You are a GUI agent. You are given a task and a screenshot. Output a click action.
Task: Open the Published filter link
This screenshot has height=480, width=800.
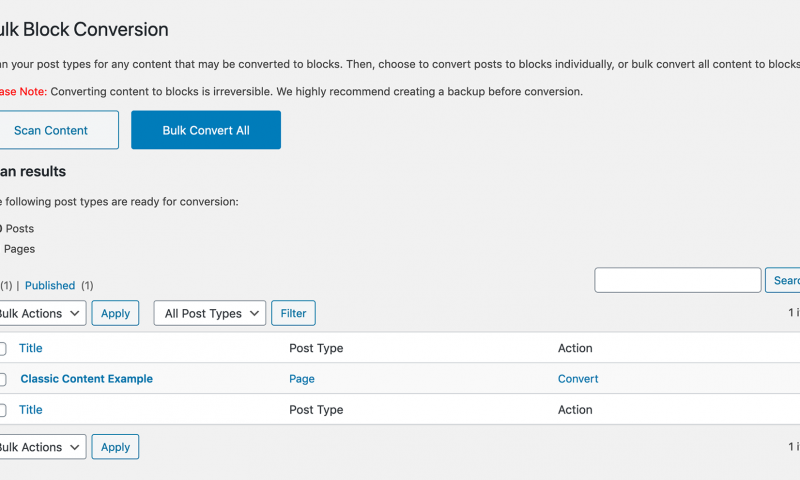(x=50, y=286)
